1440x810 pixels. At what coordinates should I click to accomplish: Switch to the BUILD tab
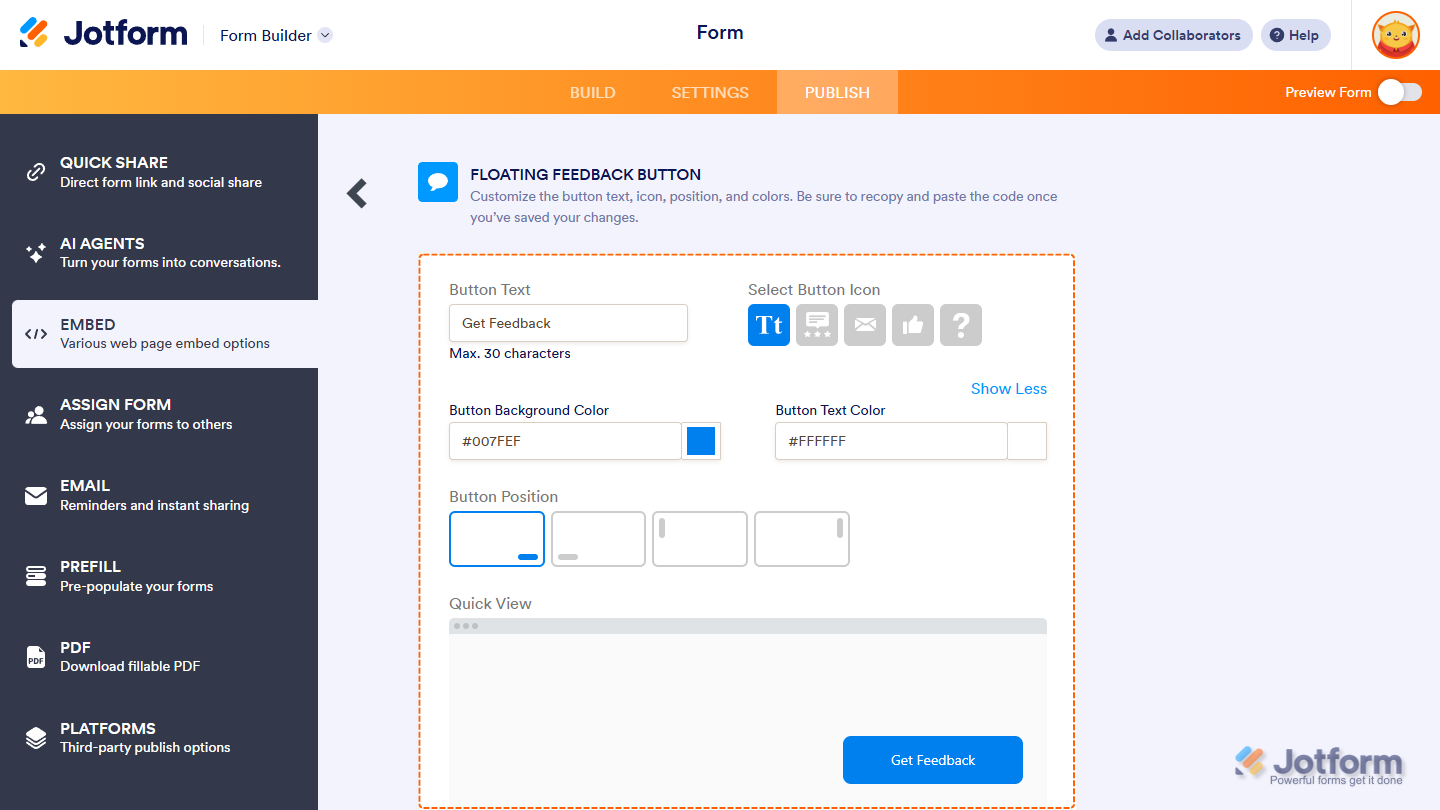592,91
